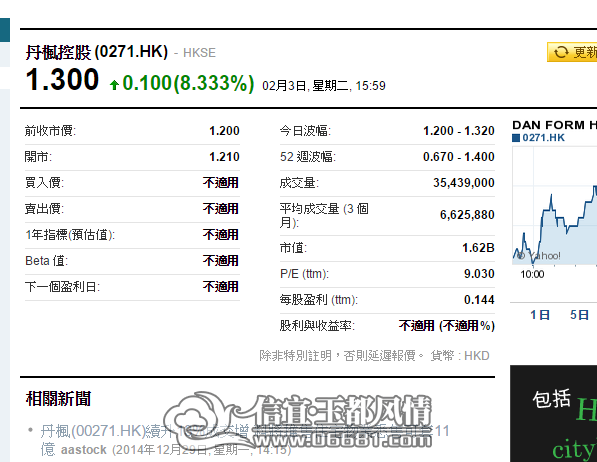Click the 52 週波幅 row label
The width and height of the screenshot is (597, 462).
click(x=308, y=157)
